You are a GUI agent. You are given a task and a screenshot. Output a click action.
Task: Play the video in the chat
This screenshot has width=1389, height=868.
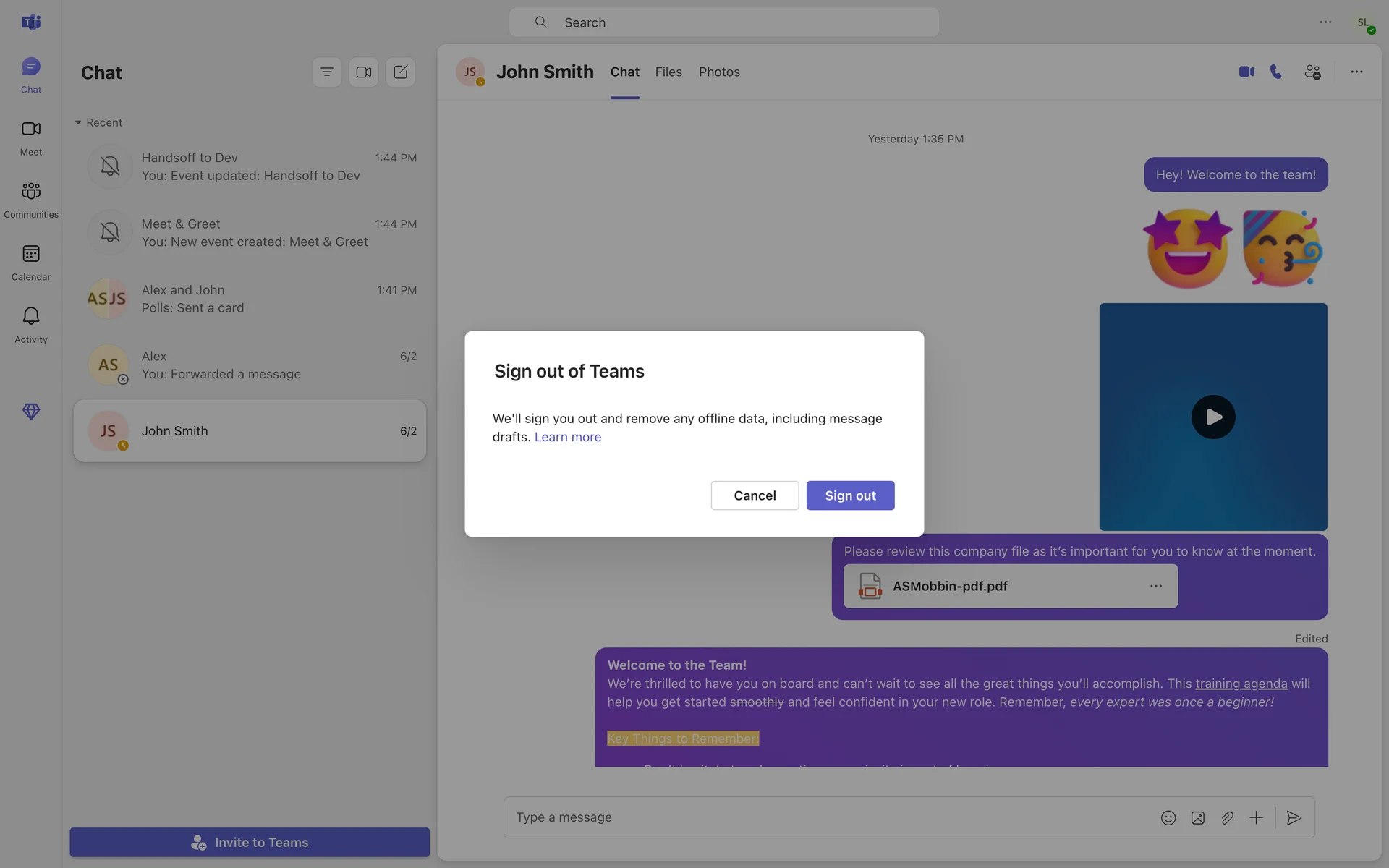tap(1213, 417)
